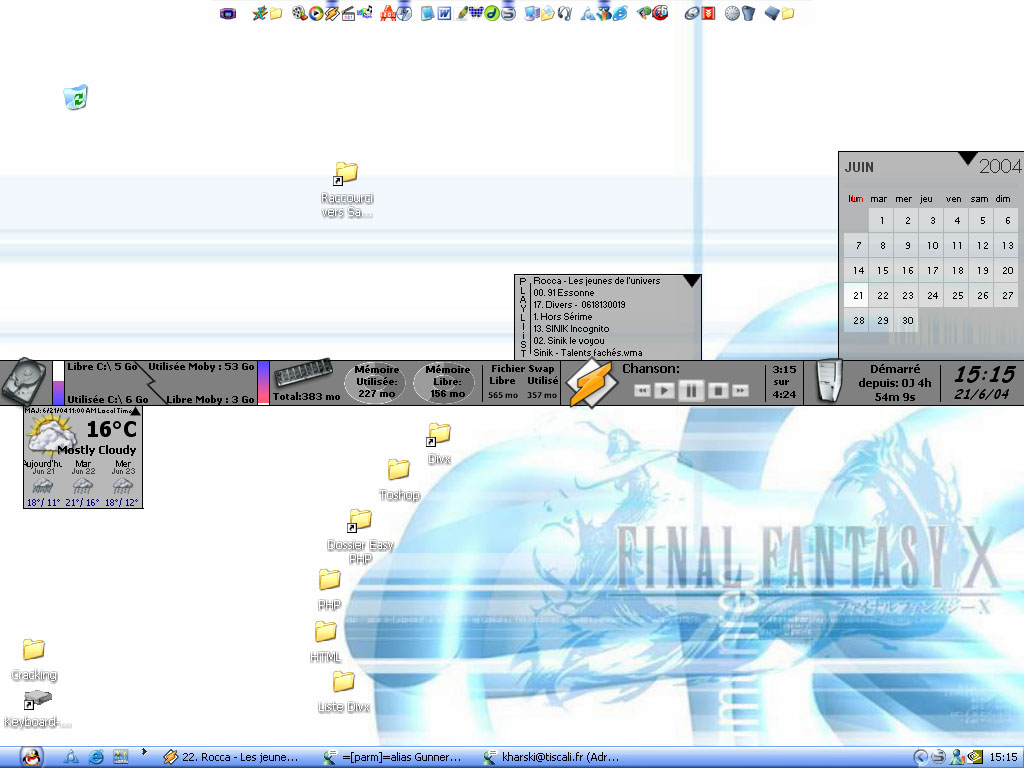Click the computer tower uptime icon
Viewport: 1024px width, 768px height.
tap(828, 382)
